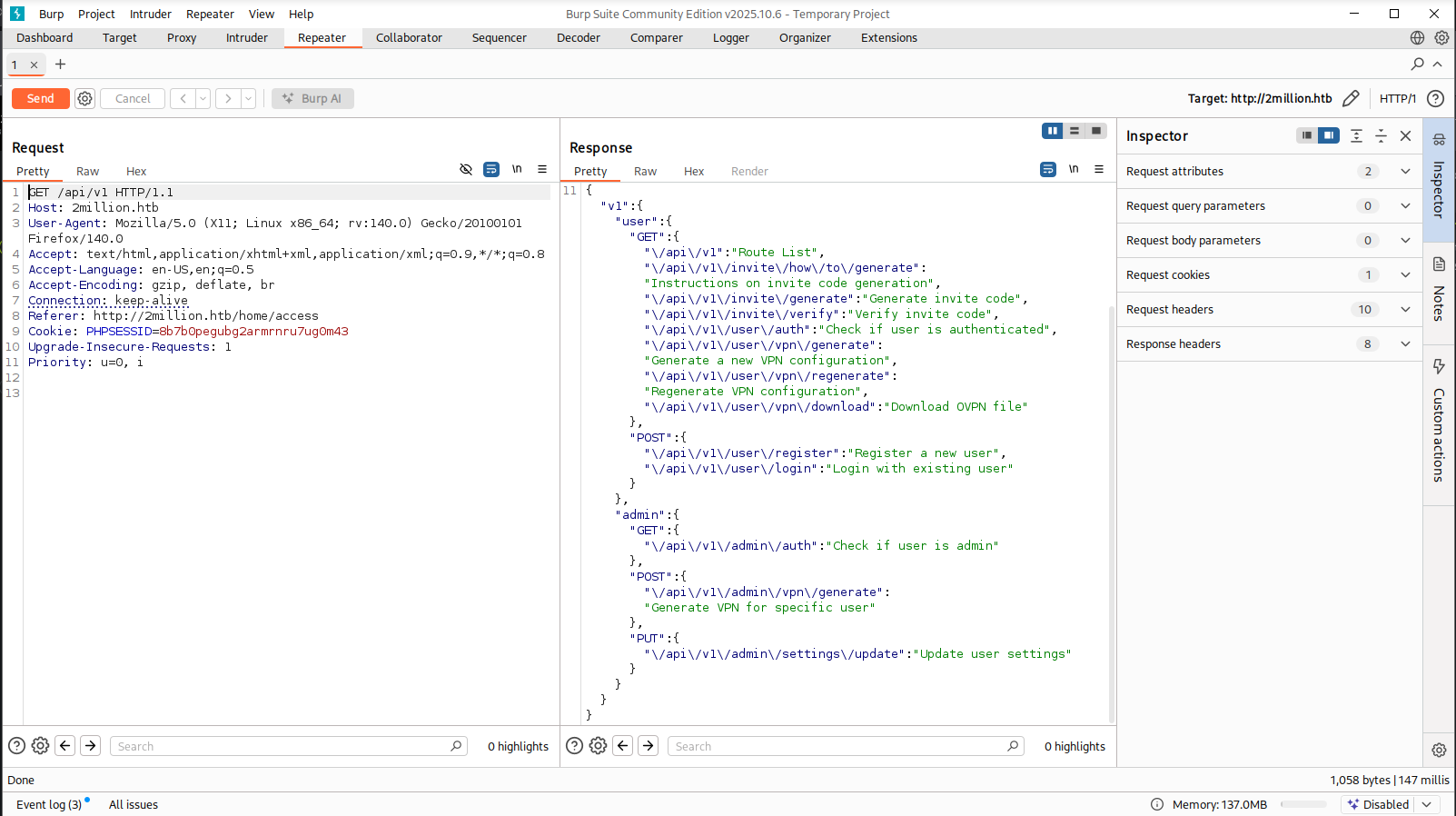Viewport: 1456px width, 816px height.
Task: Open Repeater help question mark icon
Action: pos(1436,98)
